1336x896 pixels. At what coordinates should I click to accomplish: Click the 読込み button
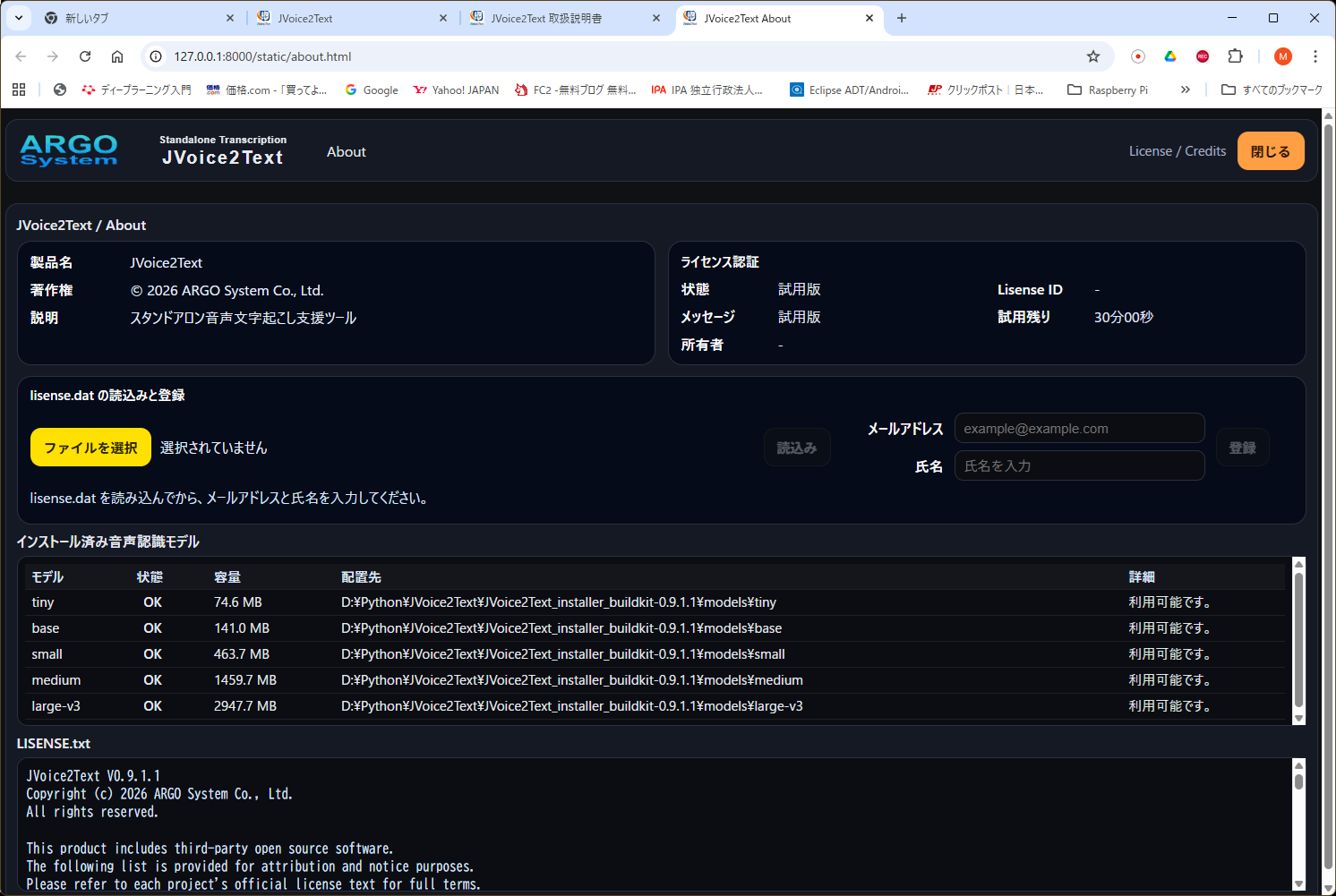click(797, 448)
